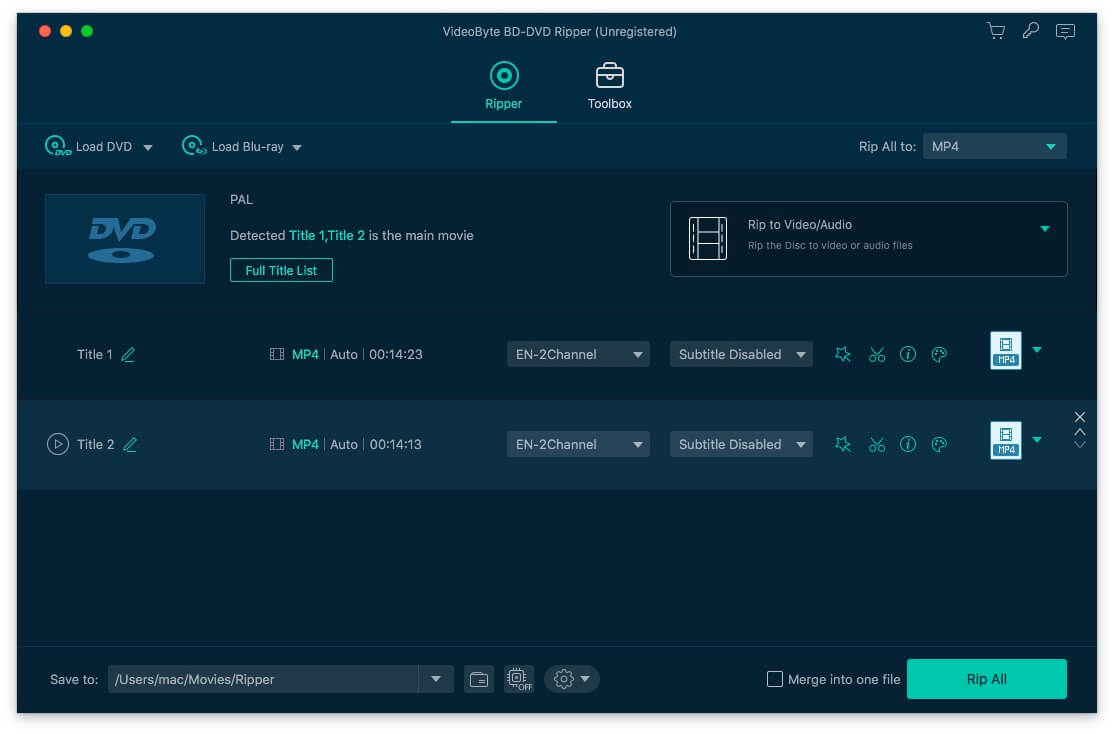Open the shopping cart purchase icon

996,31
